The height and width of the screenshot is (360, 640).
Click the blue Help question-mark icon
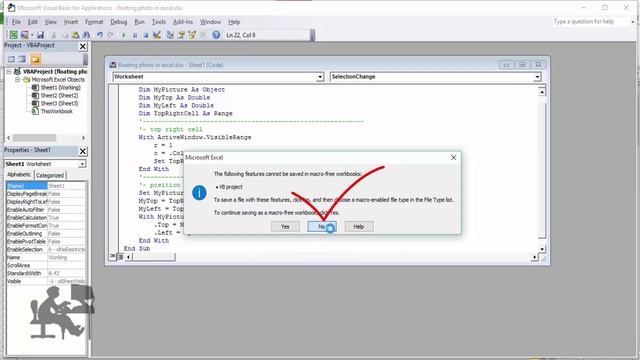(216, 35)
